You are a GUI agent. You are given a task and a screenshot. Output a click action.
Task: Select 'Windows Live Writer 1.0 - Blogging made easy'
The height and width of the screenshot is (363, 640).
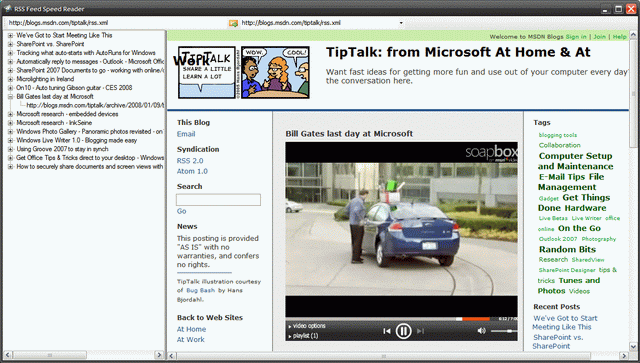pos(76,140)
